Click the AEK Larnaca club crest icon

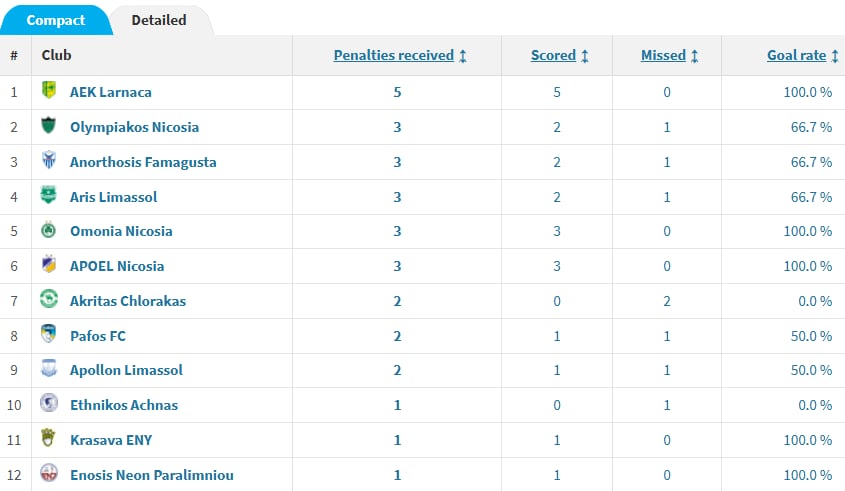click(49, 92)
